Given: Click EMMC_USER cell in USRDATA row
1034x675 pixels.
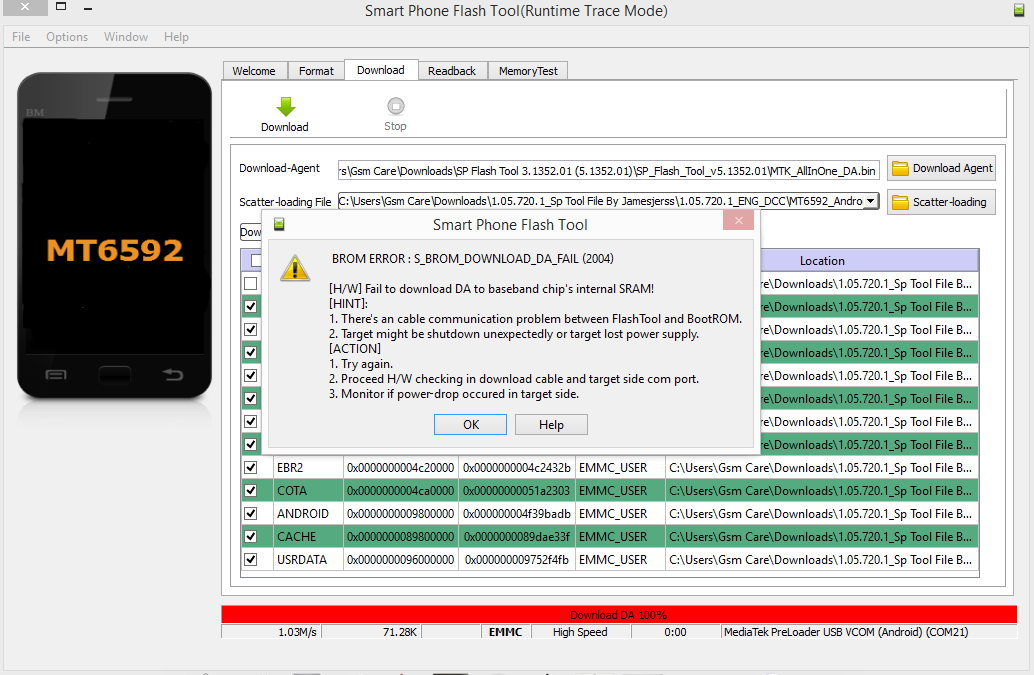Looking at the screenshot, I should tap(619, 560).
